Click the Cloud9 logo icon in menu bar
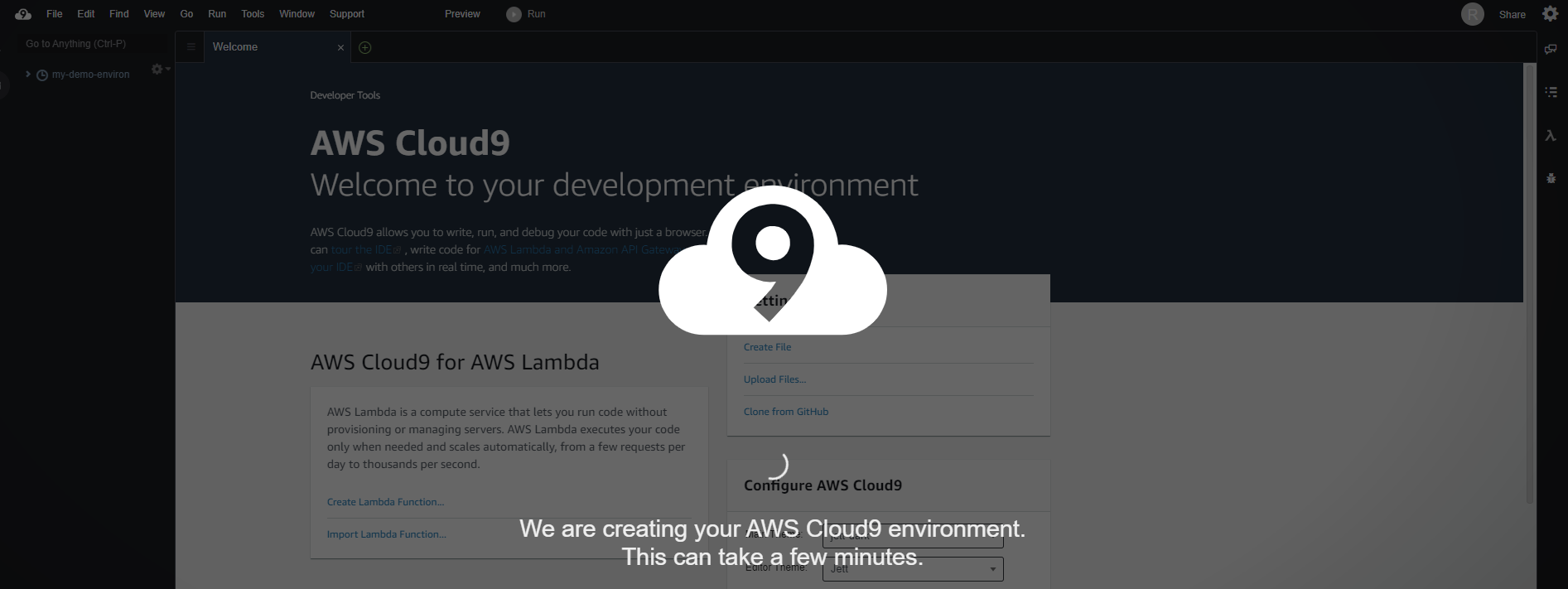This screenshot has width=1568, height=589. 23,14
